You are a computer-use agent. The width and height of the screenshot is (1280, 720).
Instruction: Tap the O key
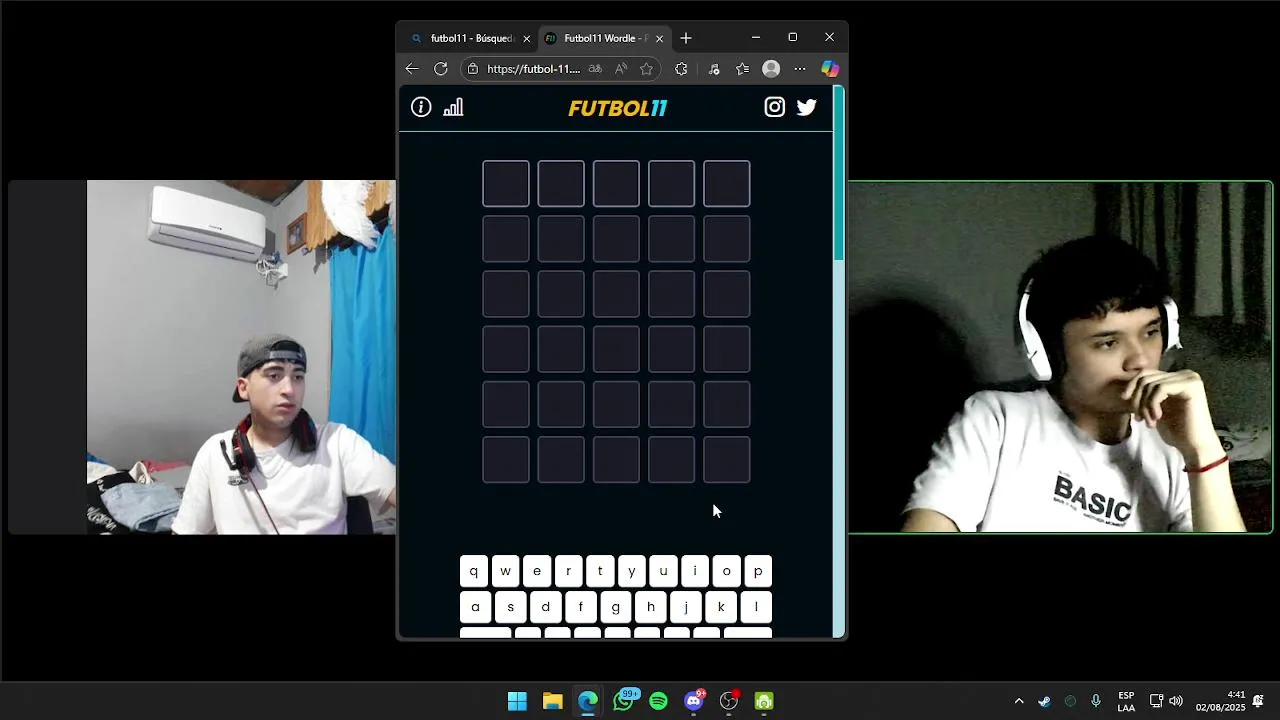[x=727, y=571]
